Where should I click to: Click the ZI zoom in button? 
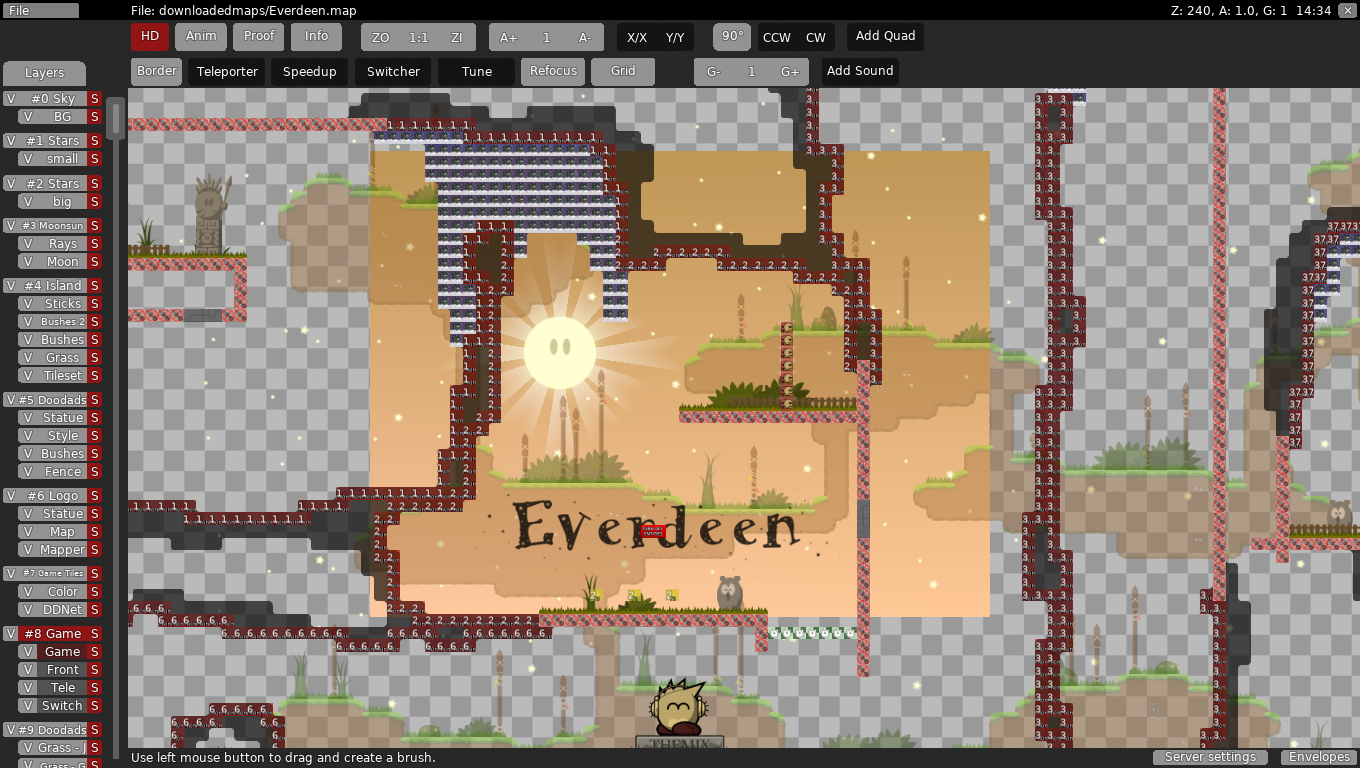click(x=456, y=38)
